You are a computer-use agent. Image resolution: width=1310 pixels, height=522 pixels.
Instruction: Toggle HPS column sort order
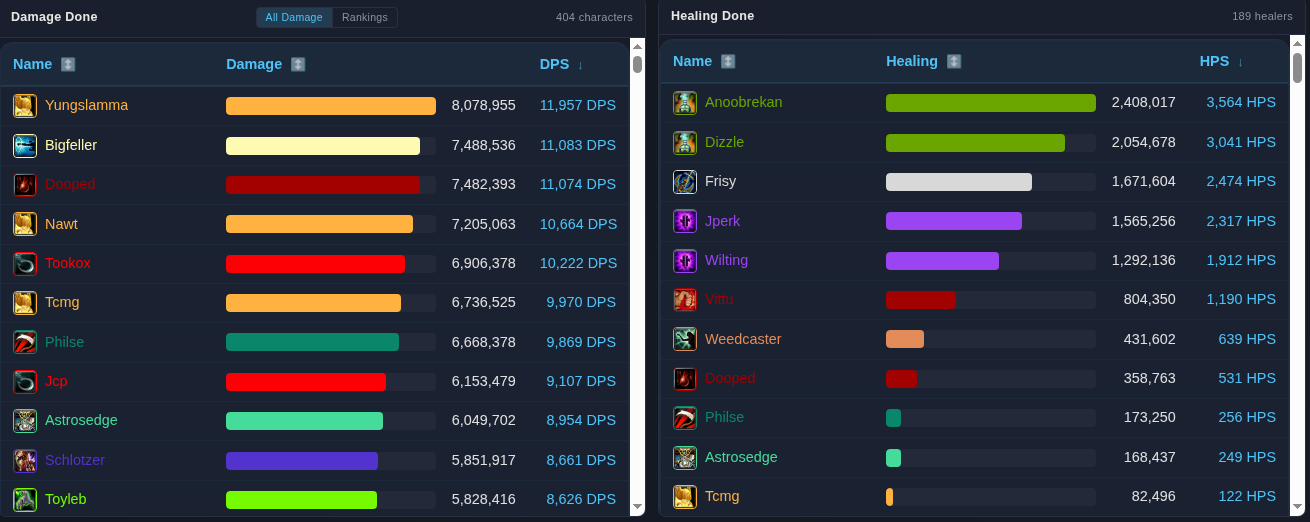(1240, 62)
